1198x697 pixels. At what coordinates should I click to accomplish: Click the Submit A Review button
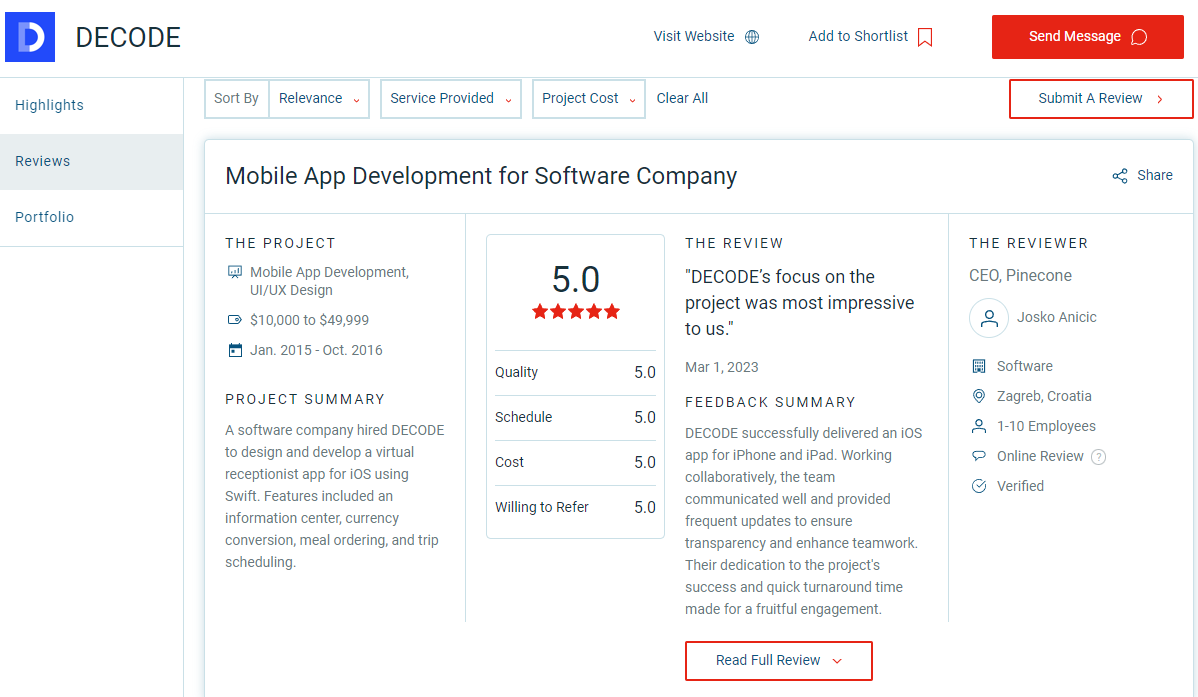[x=1101, y=99]
